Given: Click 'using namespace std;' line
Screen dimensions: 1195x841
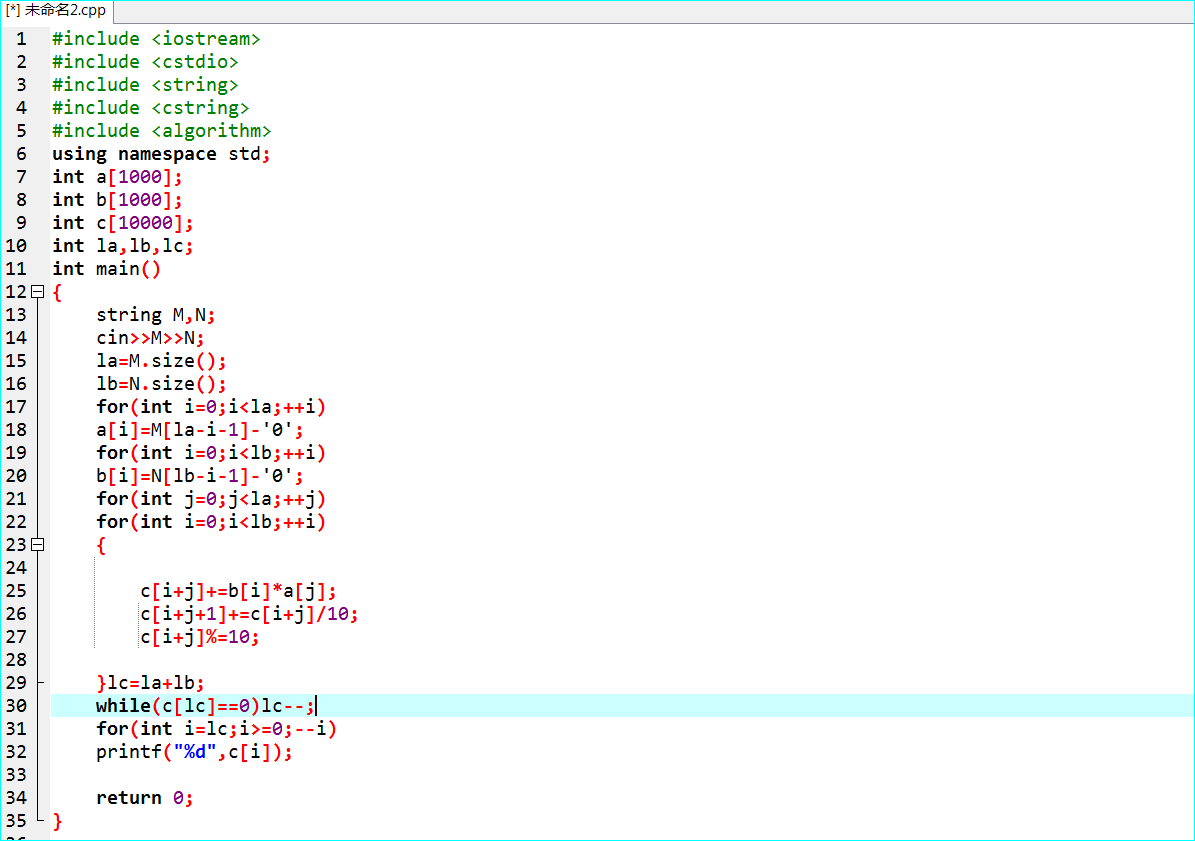Looking at the screenshot, I should [161, 154].
